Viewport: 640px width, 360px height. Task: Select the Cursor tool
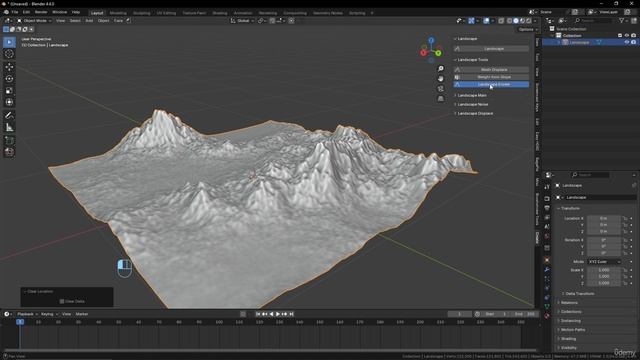pyautogui.click(x=9, y=54)
